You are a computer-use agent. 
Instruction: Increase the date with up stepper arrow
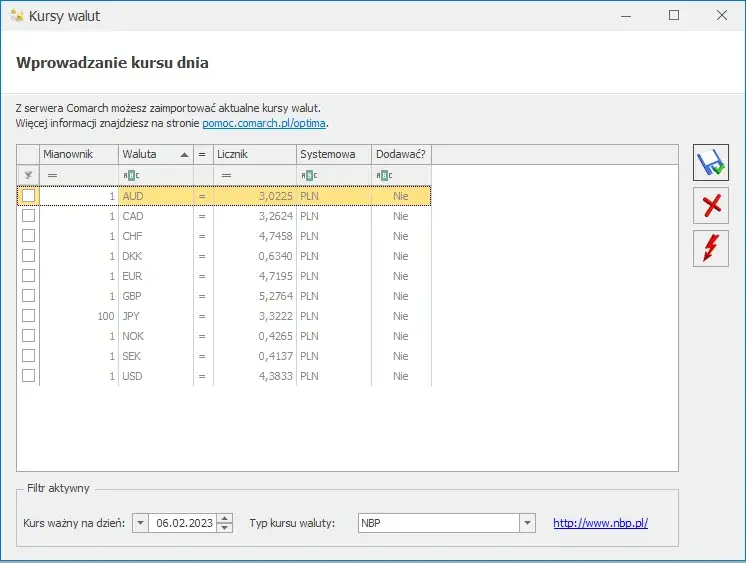point(225,518)
